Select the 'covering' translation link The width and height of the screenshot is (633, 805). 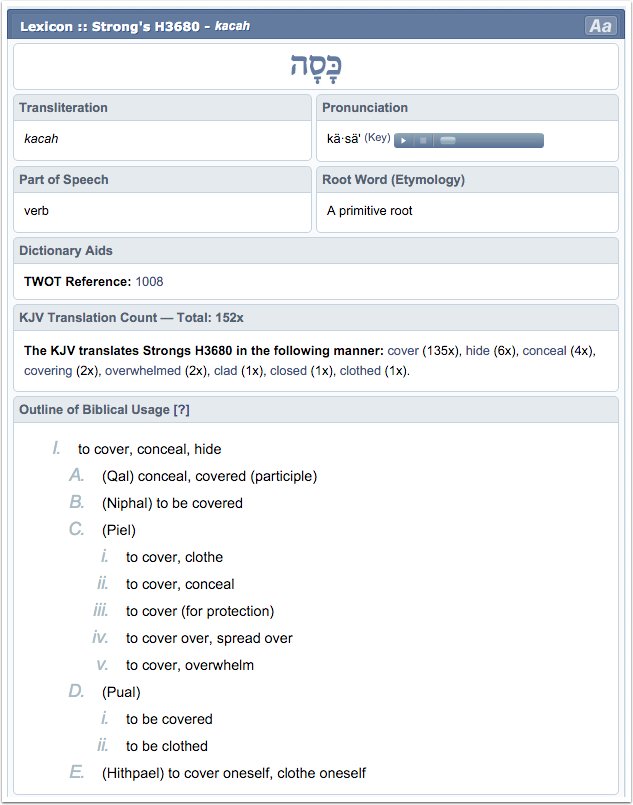pos(48,370)
